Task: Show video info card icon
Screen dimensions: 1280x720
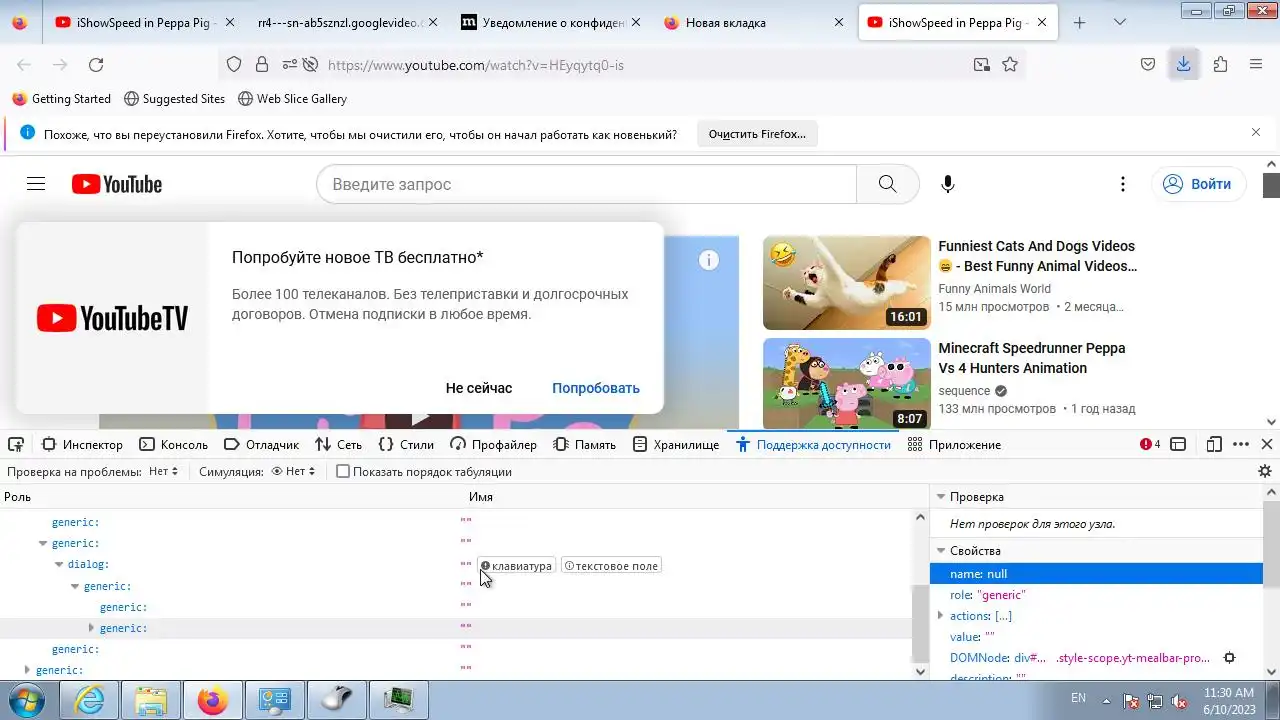Action: tap(709, 260)
